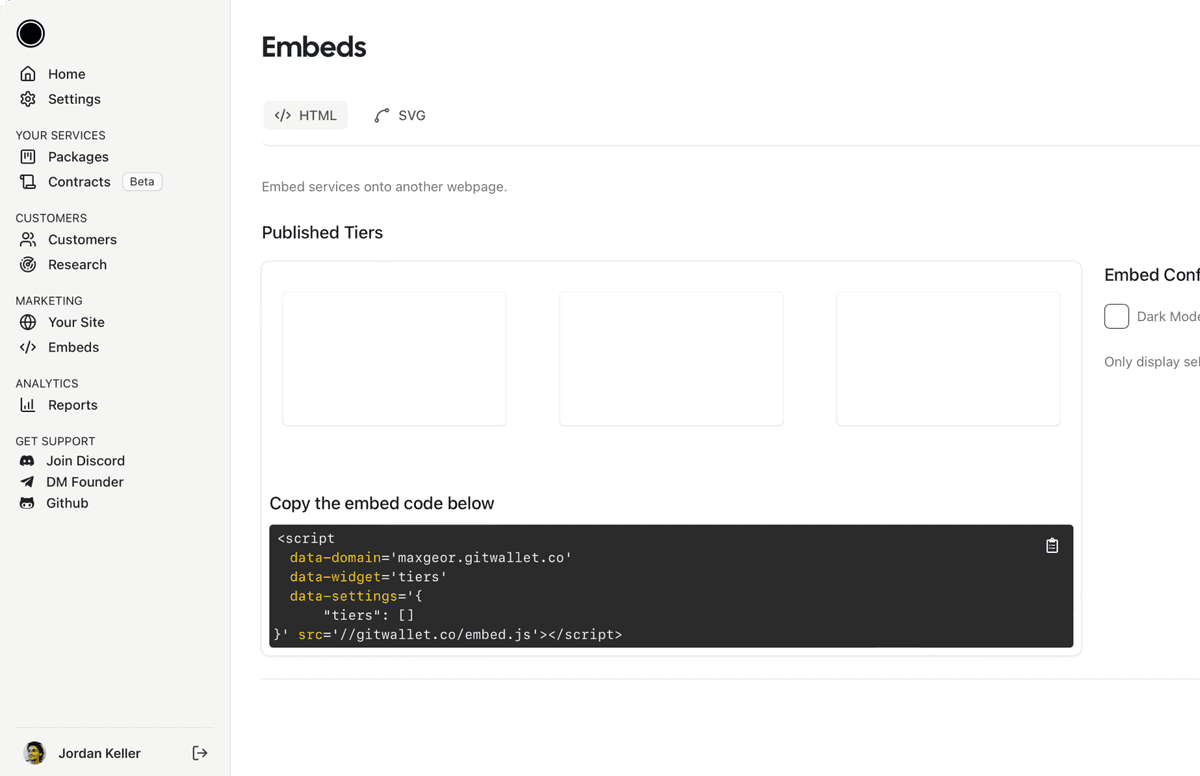This screenshot has height=776, width=1200.
Task: Click the DM Founder link
Action: pyautogui.click(x=84, y=482)
